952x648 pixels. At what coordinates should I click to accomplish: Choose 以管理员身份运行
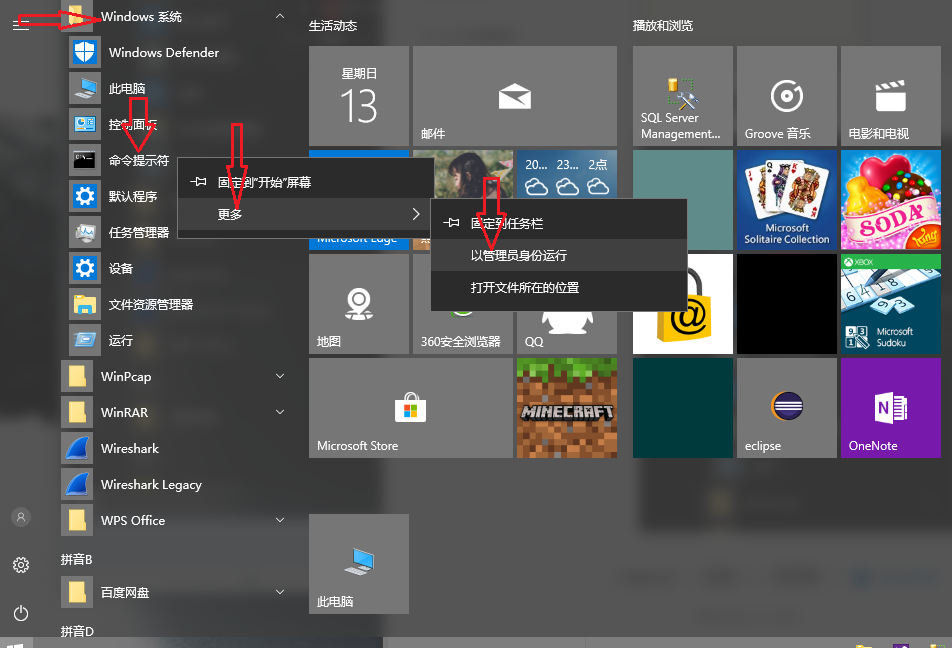click(559, 255)
